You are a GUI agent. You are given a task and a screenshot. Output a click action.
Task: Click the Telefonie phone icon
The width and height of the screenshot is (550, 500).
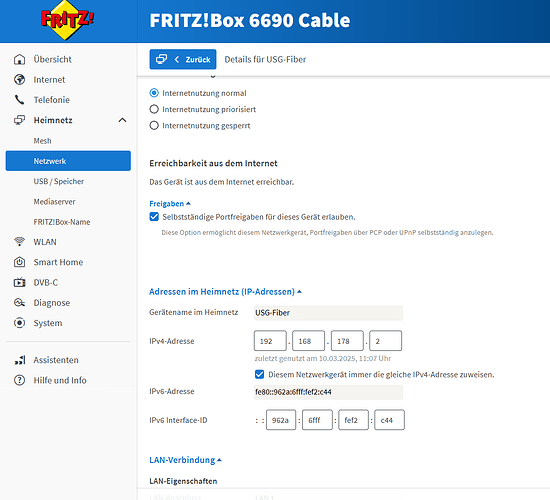[19, 100]
